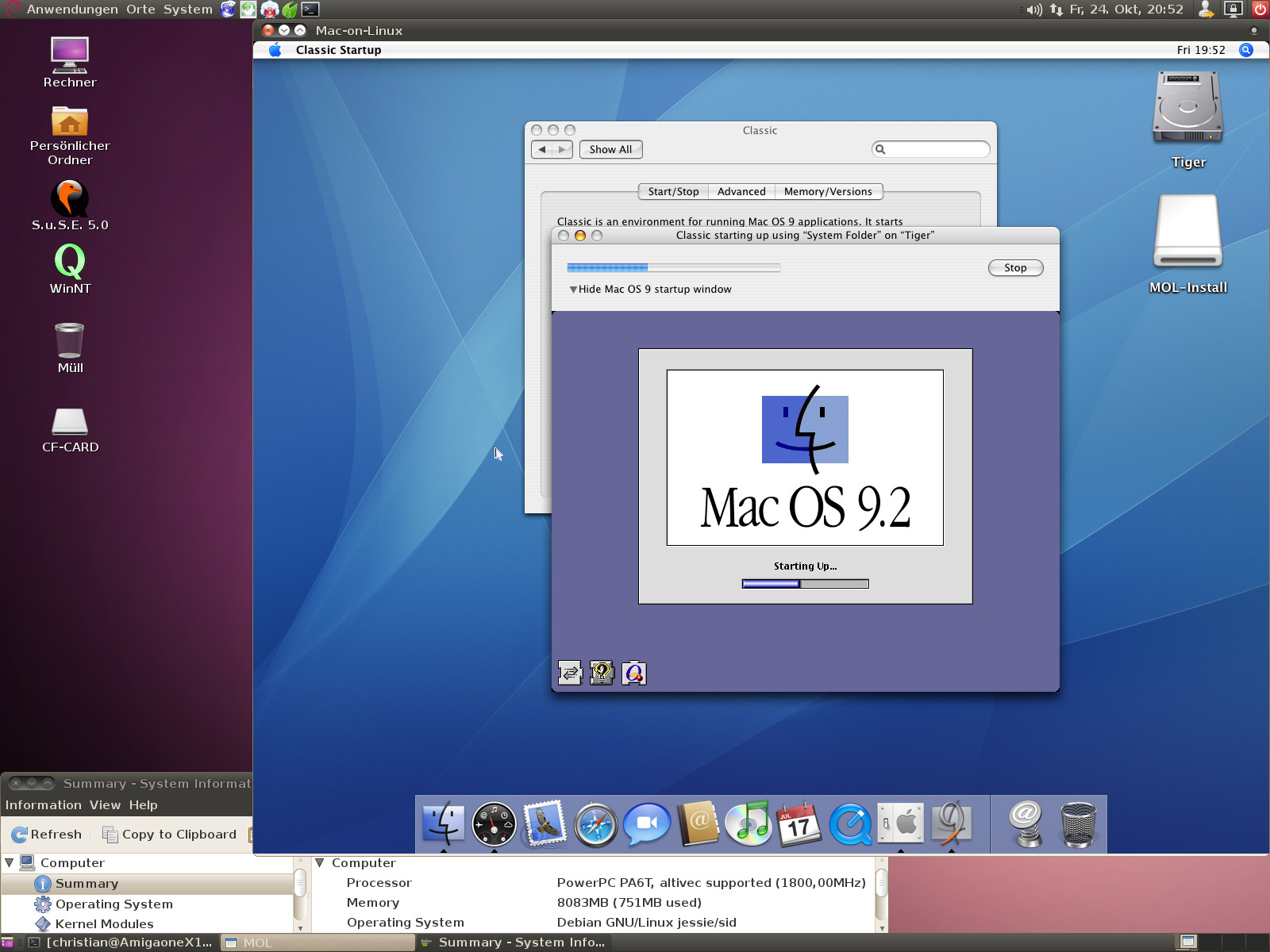The height and width of the screenshot is (952, 1270).
Task: Stop the Classic startup
Action: pos(1015,268)
